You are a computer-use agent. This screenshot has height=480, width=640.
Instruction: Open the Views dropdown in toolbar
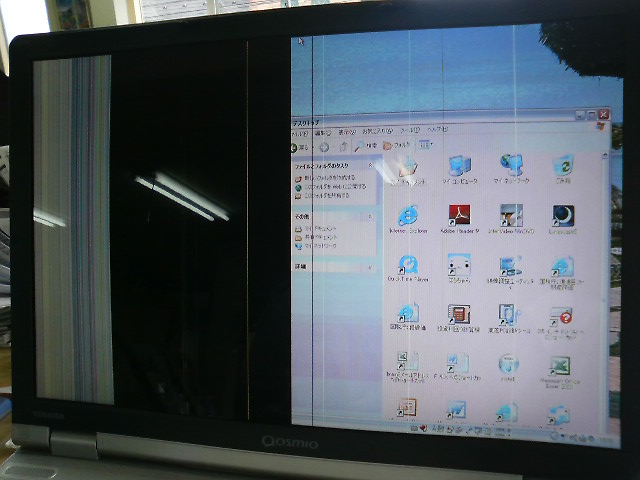pyautogui.click(x=424, y=146)
